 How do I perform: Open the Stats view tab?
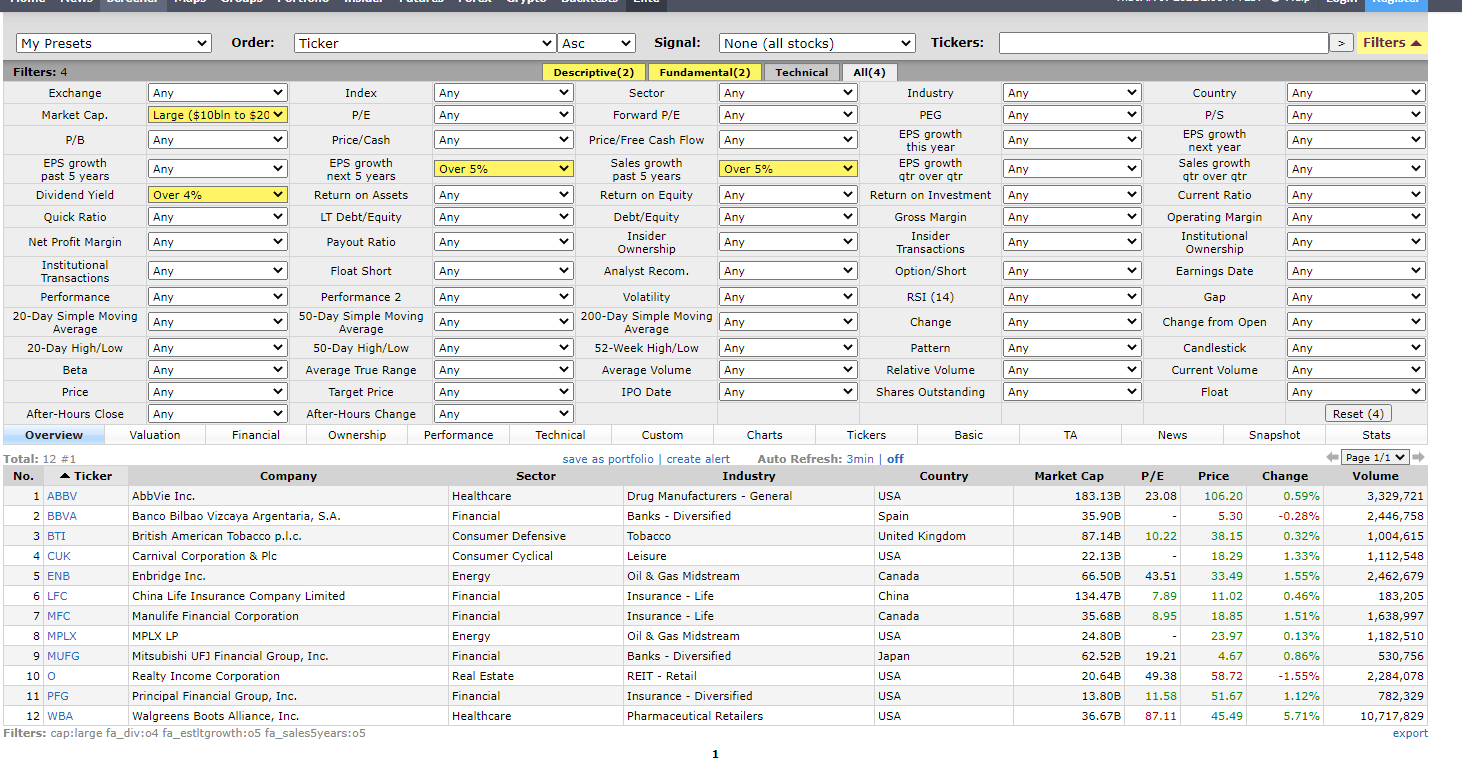[x=1376, y=435]
